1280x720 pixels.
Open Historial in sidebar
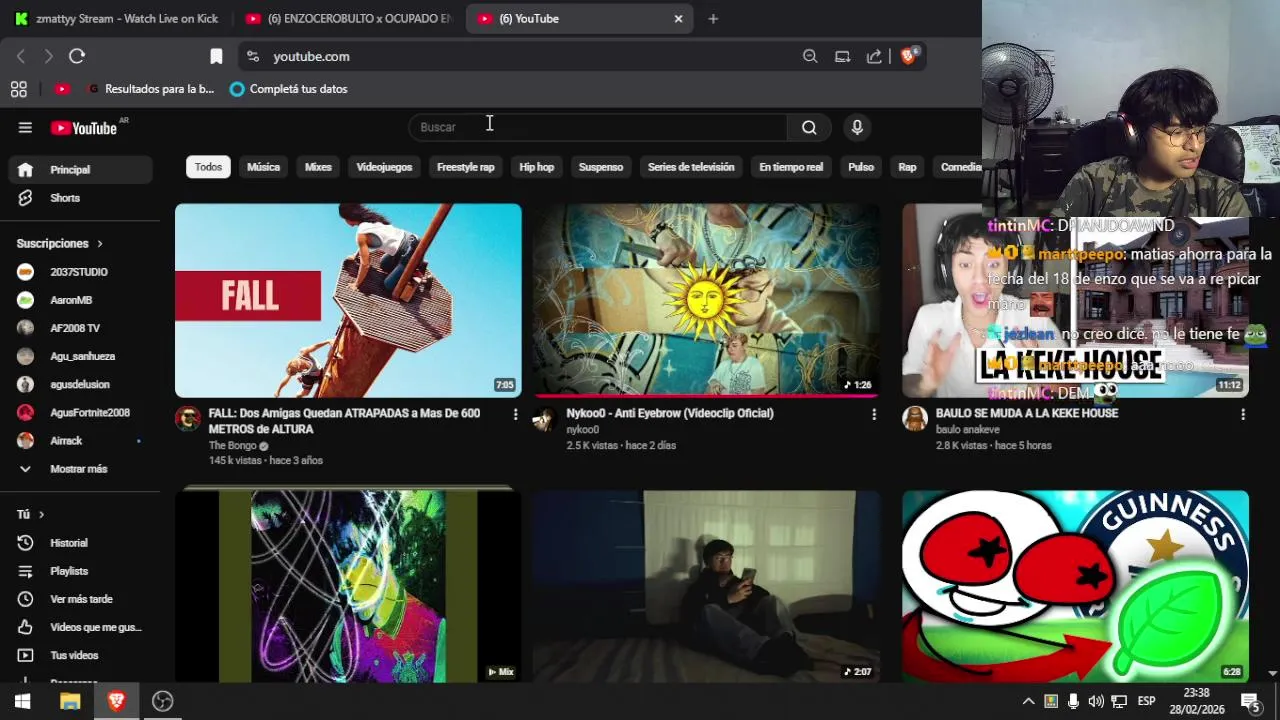[x=80, y=543]
